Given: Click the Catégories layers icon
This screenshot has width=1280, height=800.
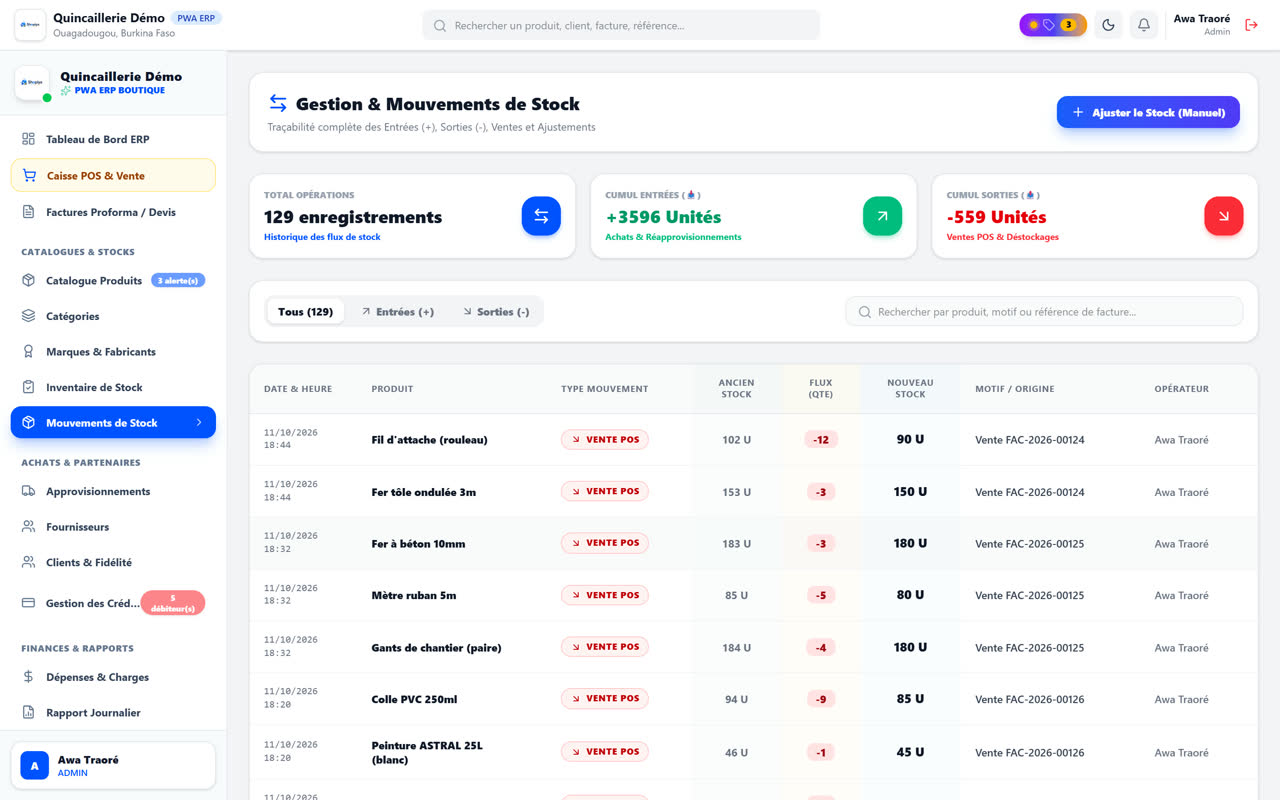Looking at the screenshot, I should [28, 316].
